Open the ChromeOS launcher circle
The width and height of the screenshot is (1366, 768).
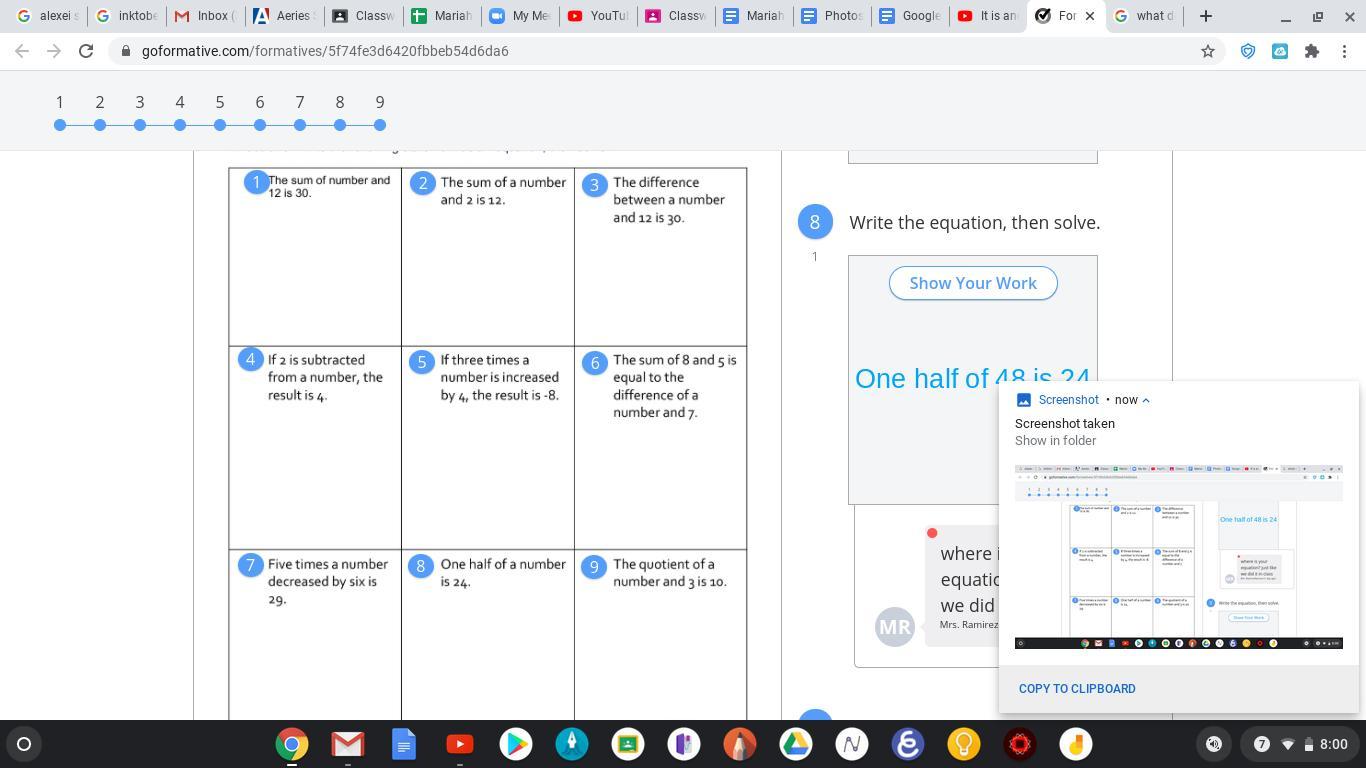click(x=24, y=744)
